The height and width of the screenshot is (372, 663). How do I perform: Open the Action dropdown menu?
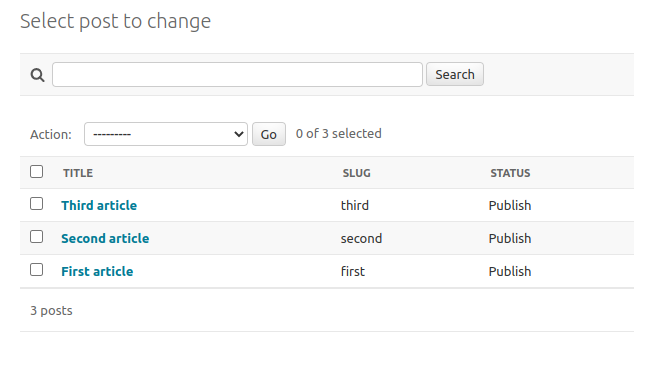(166, 134)
